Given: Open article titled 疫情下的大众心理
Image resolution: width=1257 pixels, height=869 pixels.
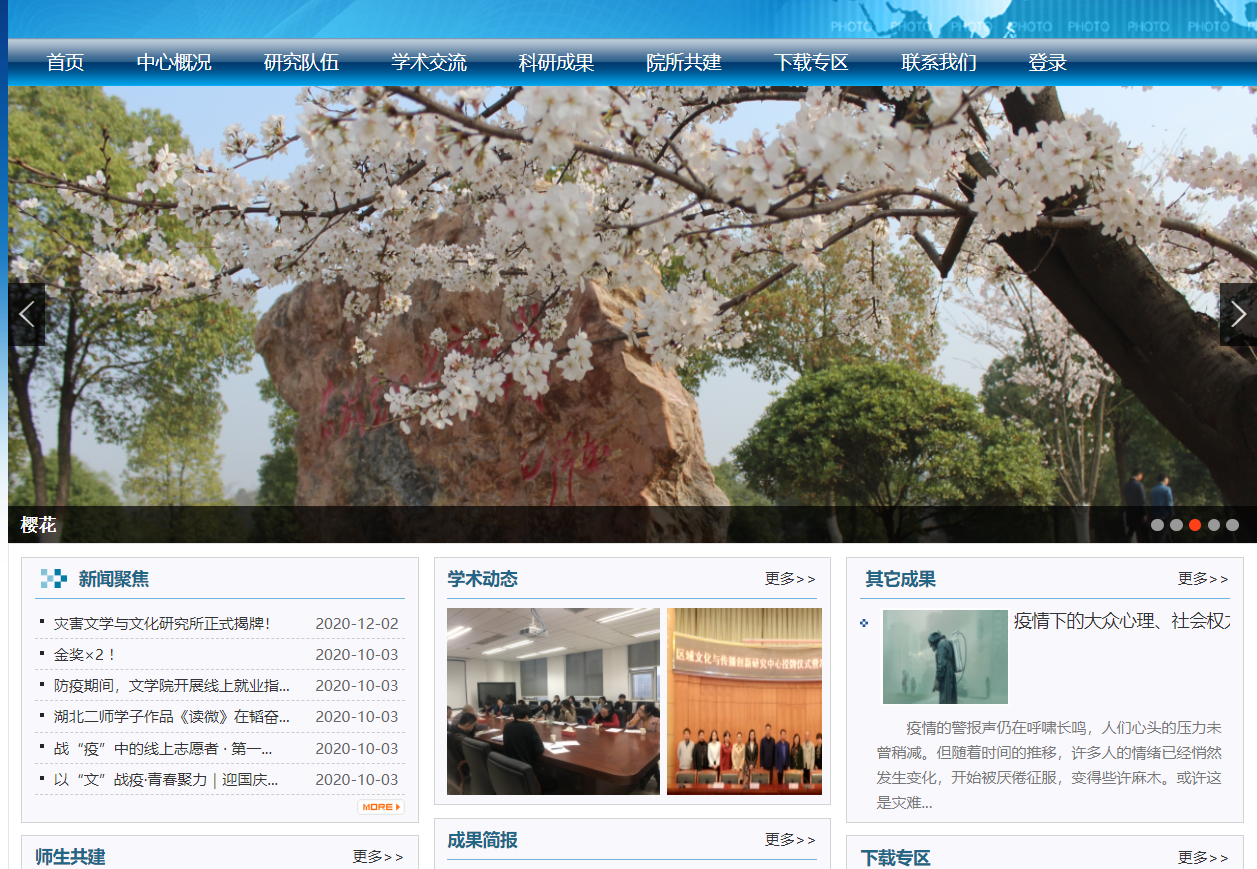Looking at the screenshot, I should (1121, 621).
